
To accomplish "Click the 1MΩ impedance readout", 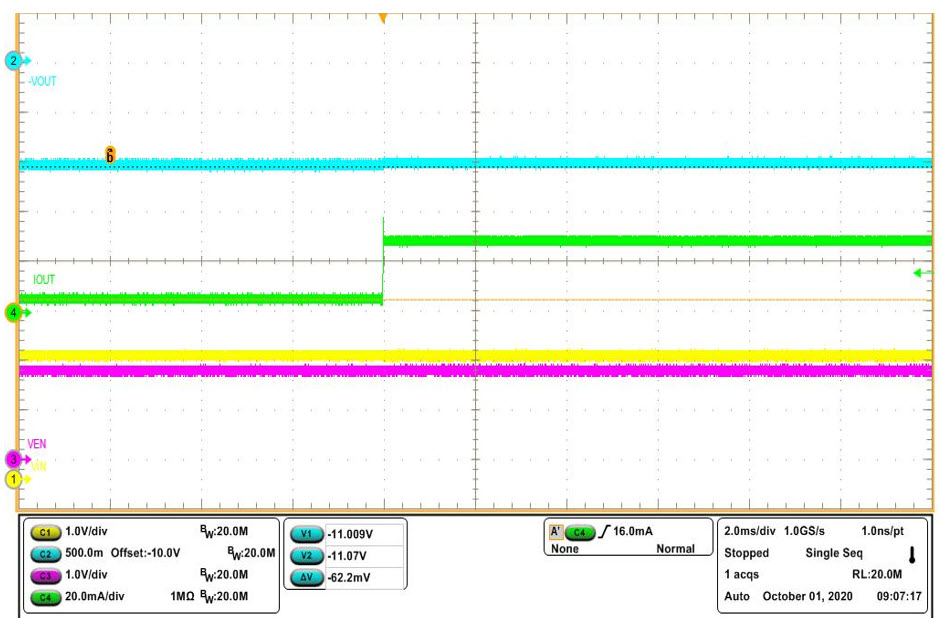I will click(x=182, y=596).
